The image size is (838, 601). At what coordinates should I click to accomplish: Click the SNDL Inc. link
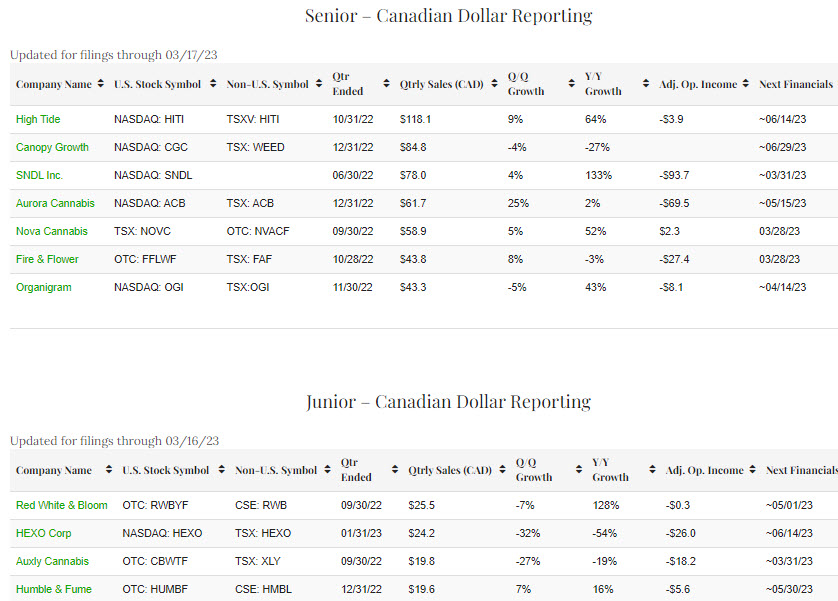tap(40, 175)
